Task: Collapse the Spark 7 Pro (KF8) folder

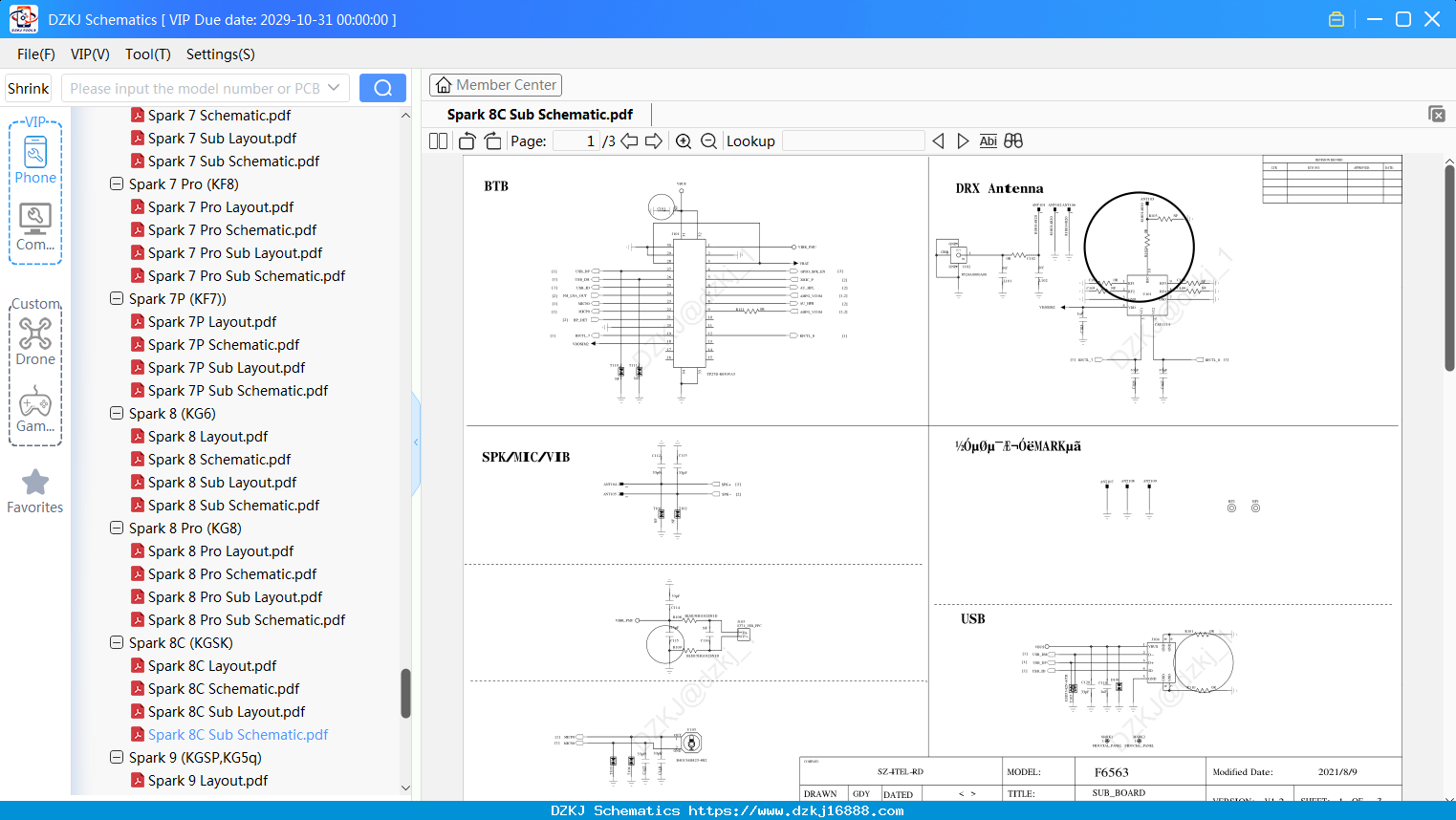Action: (117, 183)
